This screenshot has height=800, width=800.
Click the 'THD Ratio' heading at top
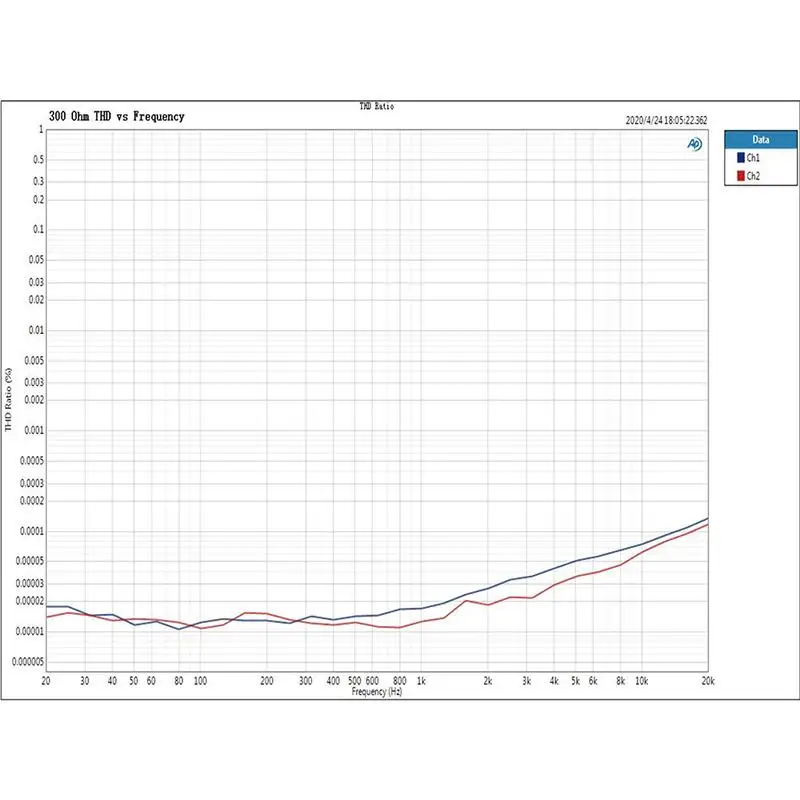(377, 106)
